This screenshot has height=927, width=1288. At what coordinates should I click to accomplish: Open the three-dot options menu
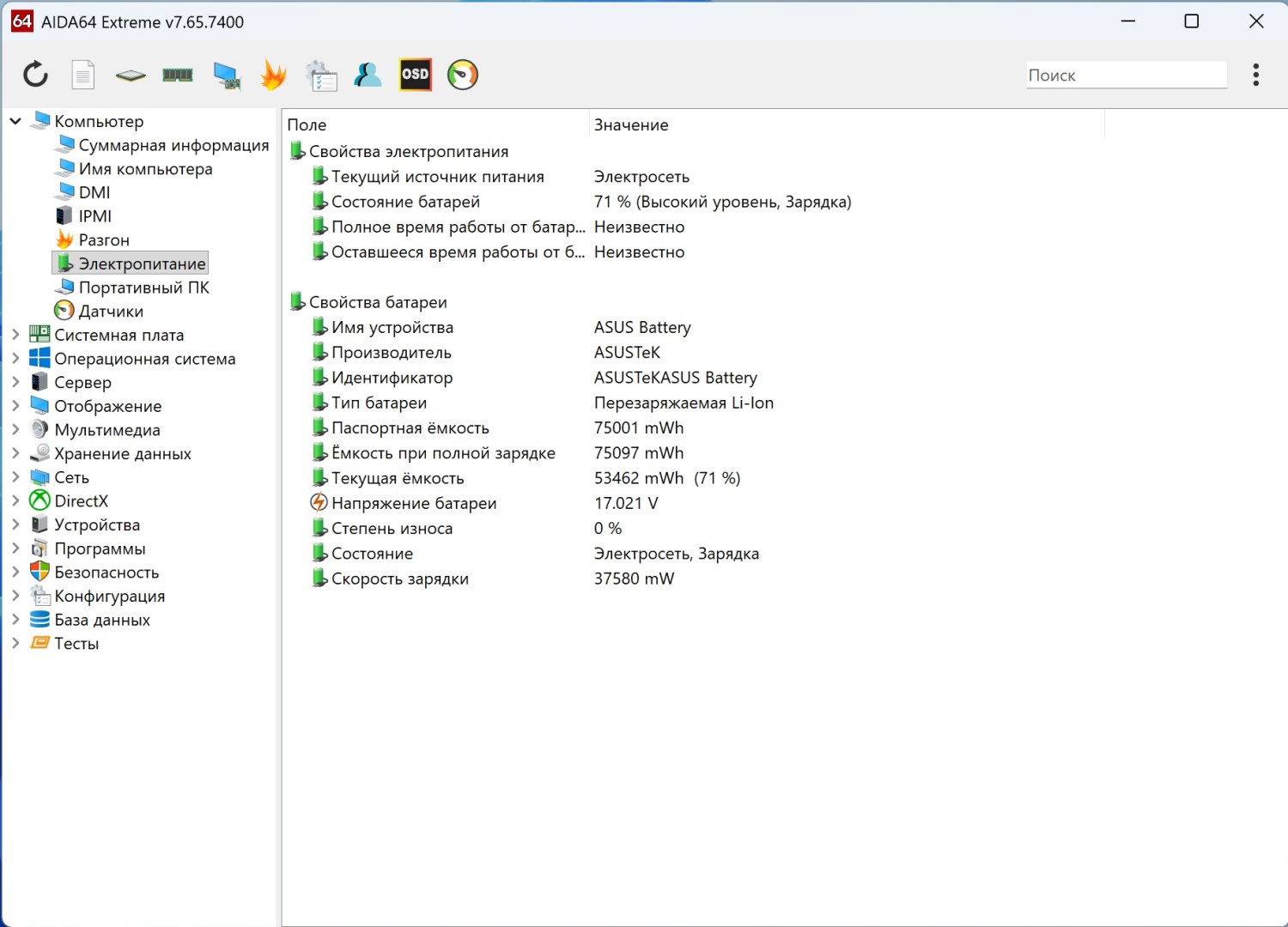1255,75
